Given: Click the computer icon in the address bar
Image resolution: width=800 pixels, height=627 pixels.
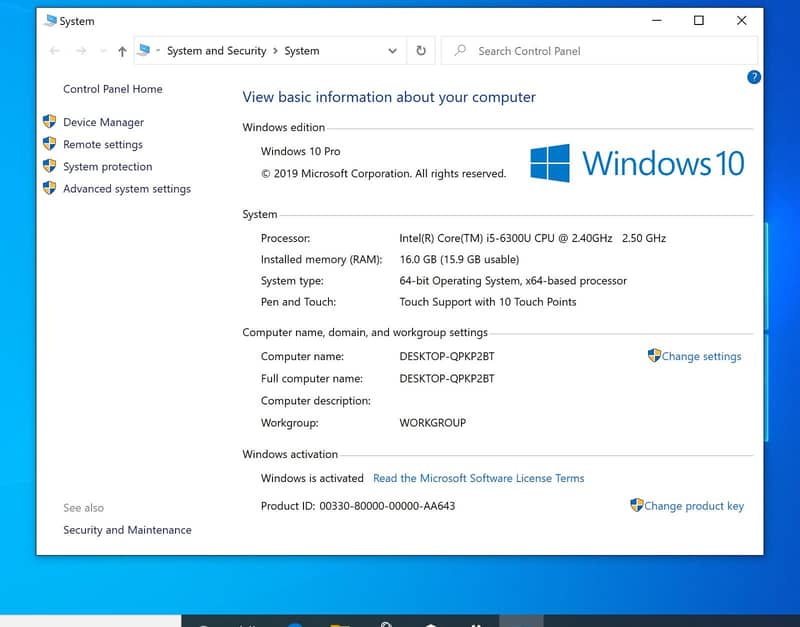Looking at the screenshot, I should 144,50.
